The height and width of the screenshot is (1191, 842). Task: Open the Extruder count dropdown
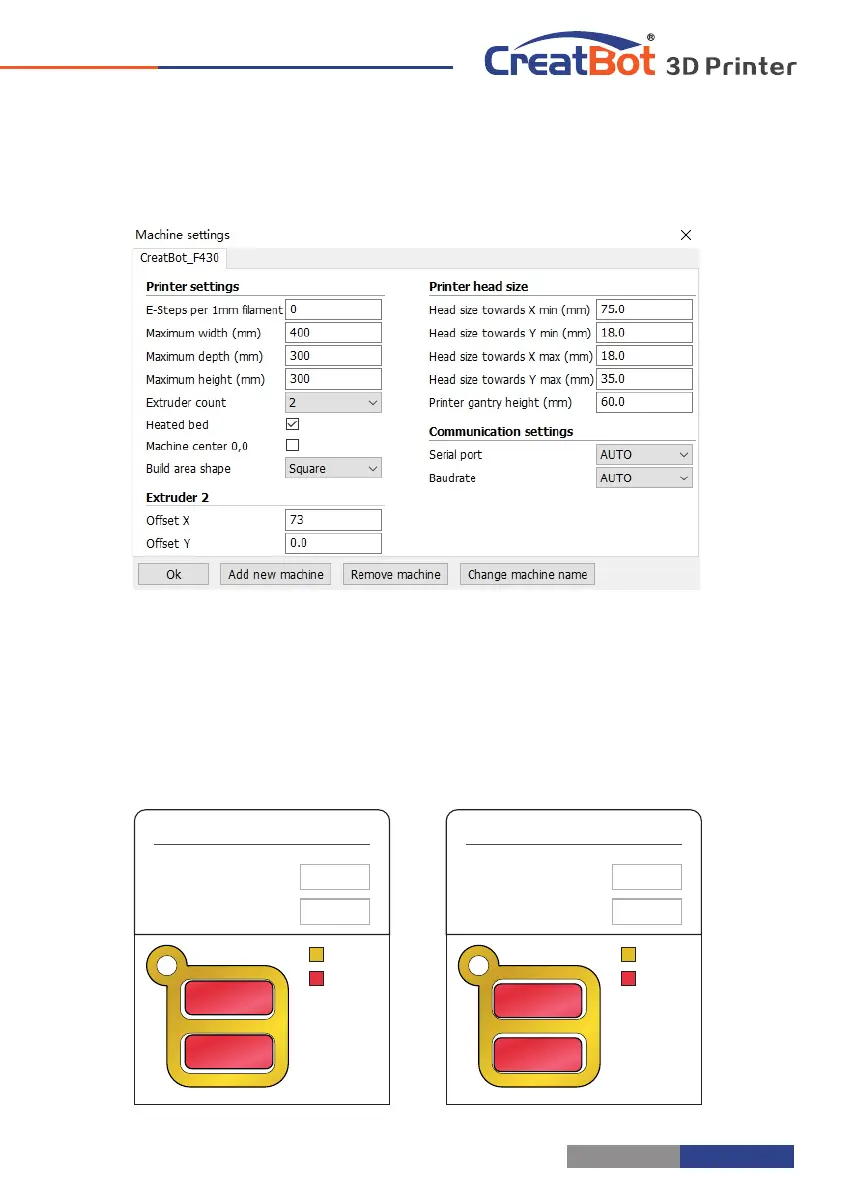click(x=333, y=403)
